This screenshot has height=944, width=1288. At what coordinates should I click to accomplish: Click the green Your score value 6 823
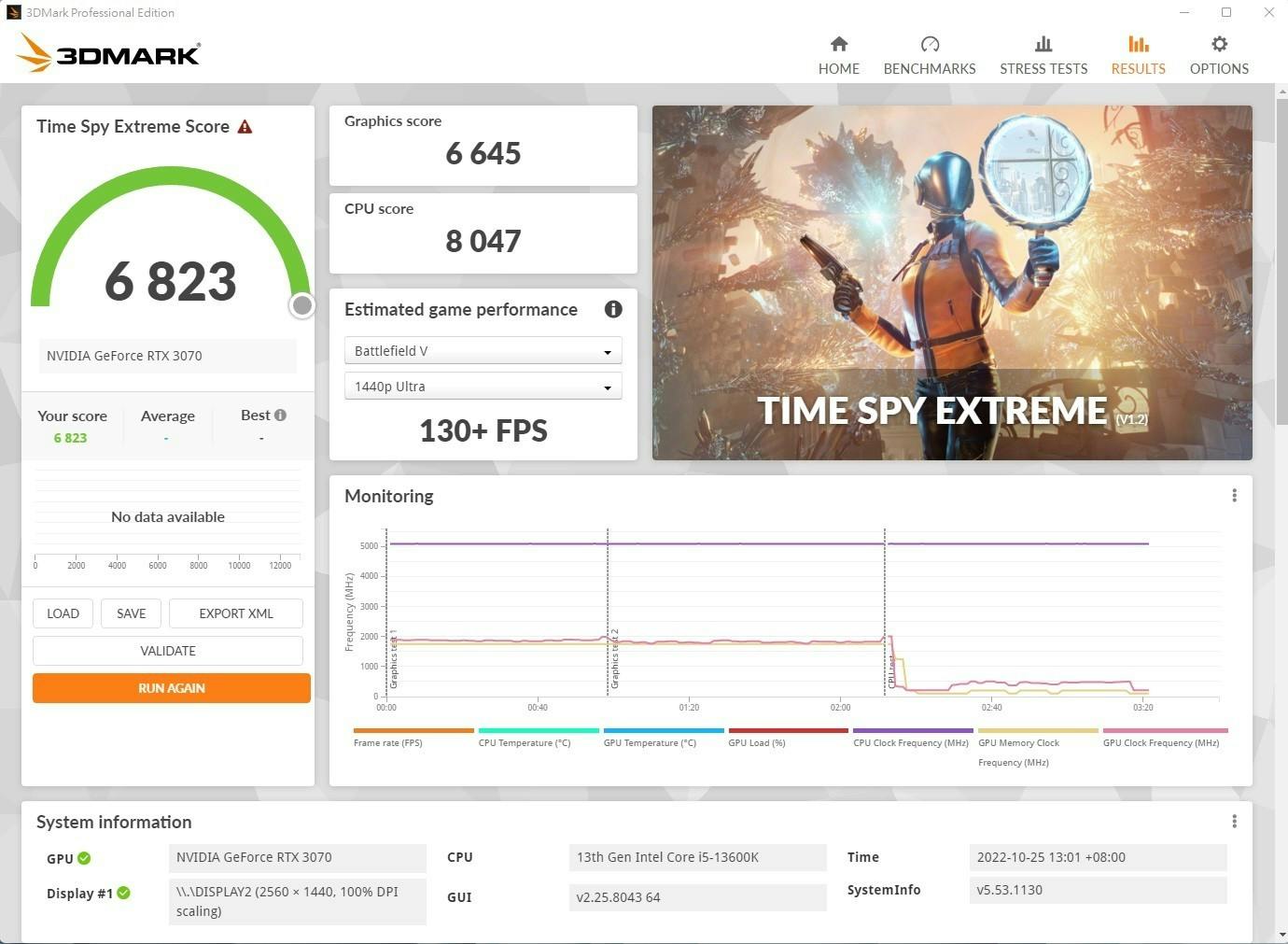[x=70, y=438]
